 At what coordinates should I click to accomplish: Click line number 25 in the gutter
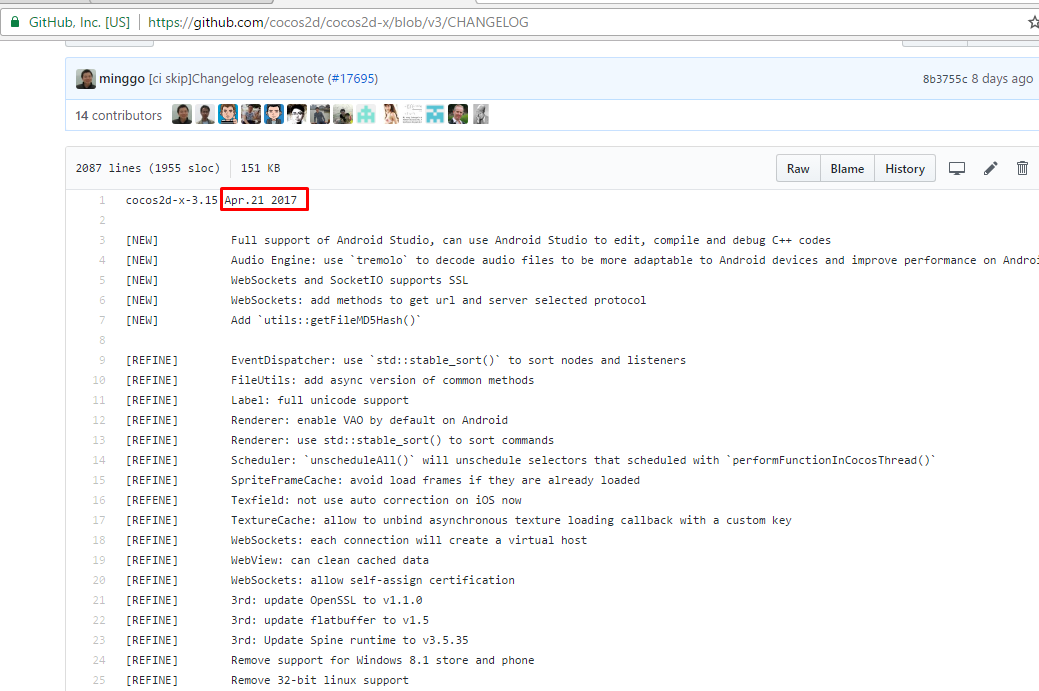(x=98, y=680)
